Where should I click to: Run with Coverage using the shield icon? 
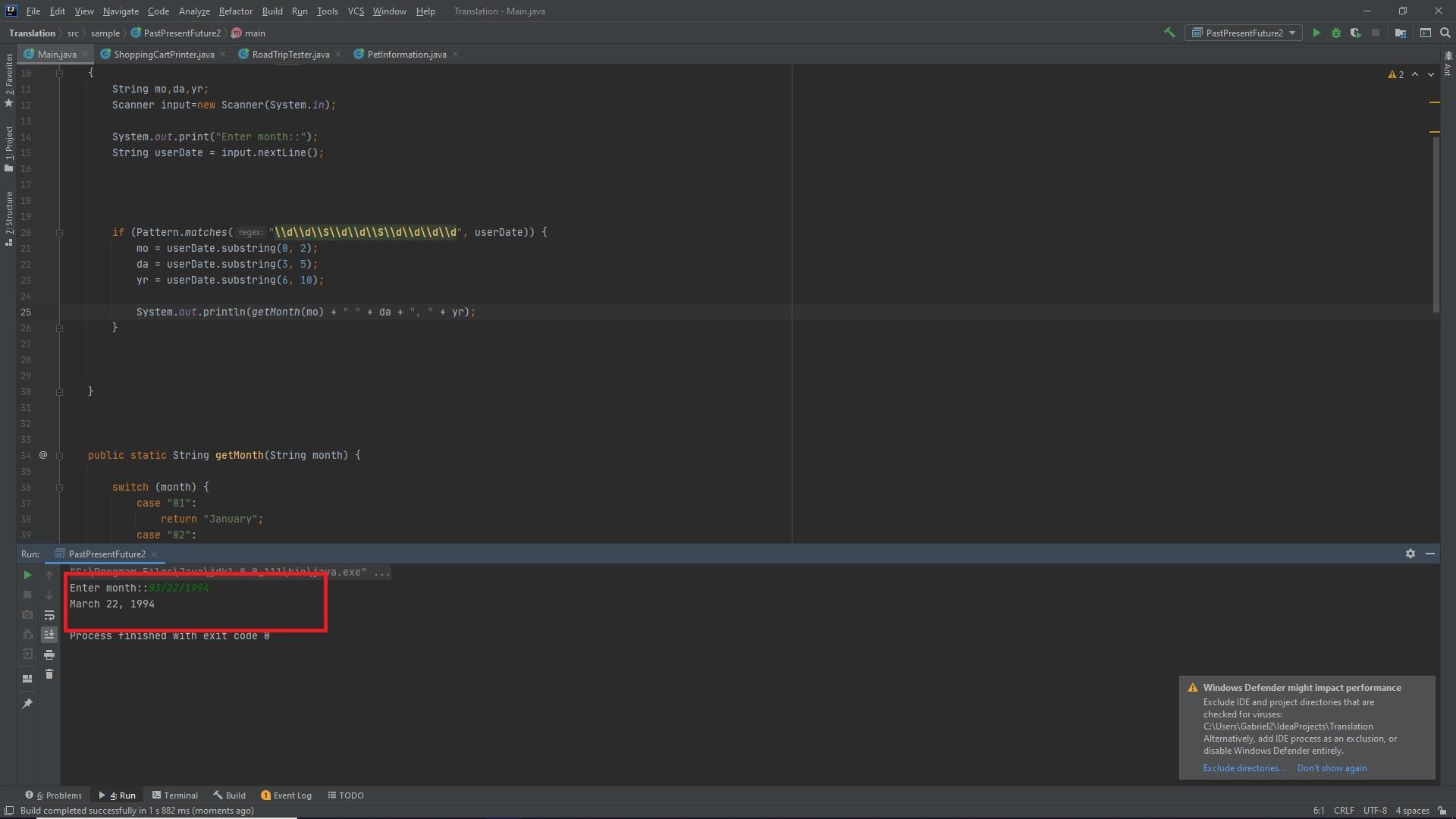1355,33
